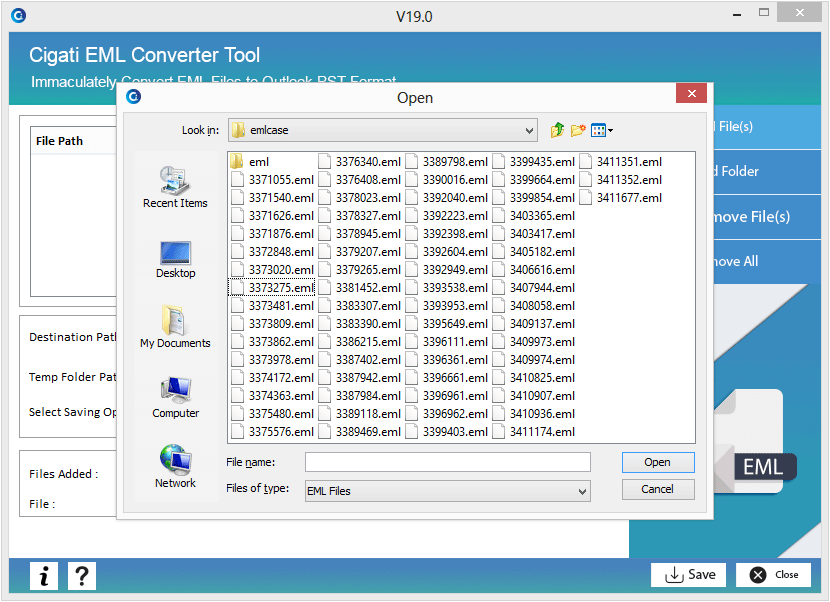Select file 3409974.eml

coord(534,360)
